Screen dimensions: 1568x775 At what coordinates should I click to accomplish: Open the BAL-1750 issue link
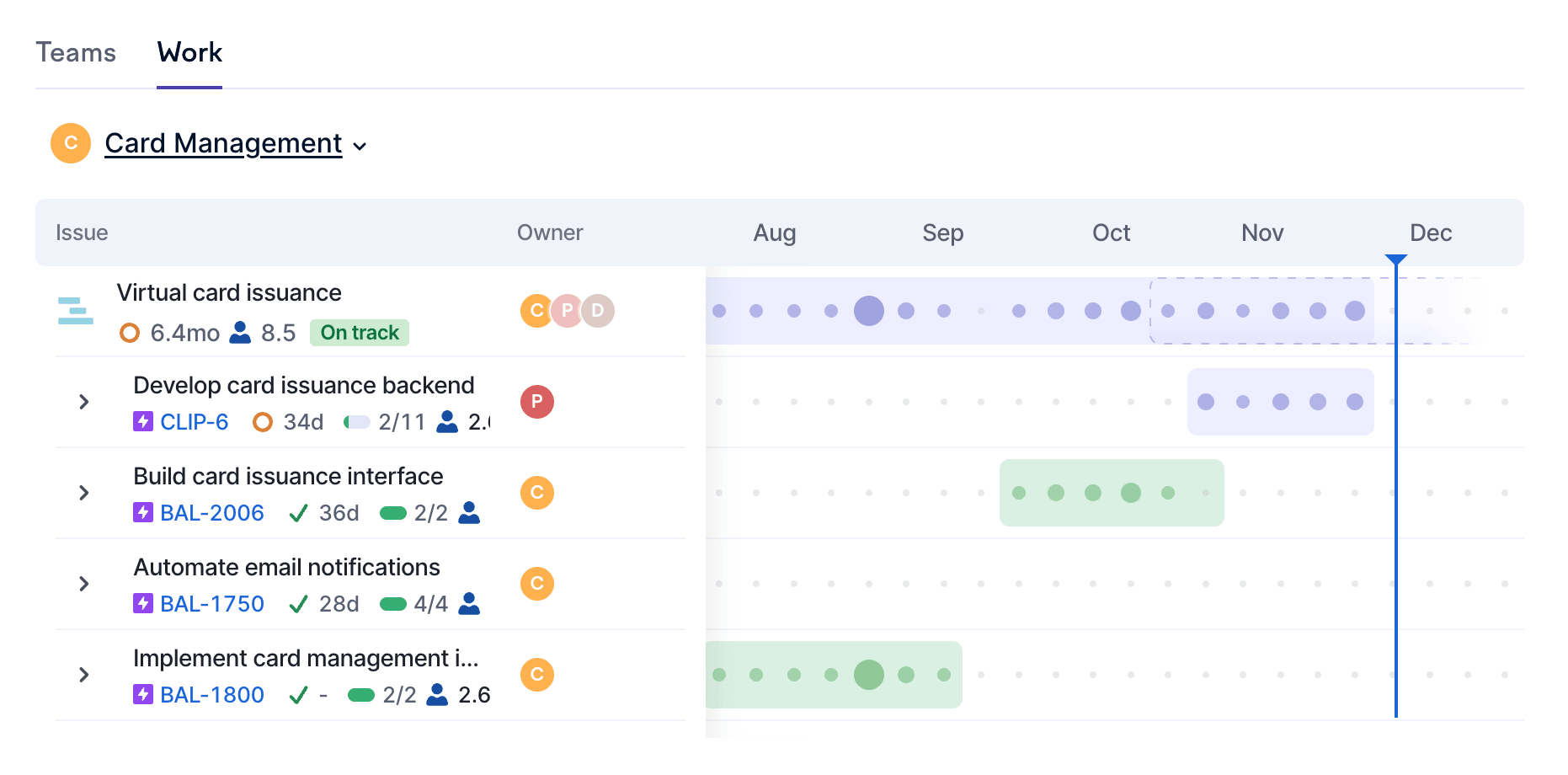(212, 604)
